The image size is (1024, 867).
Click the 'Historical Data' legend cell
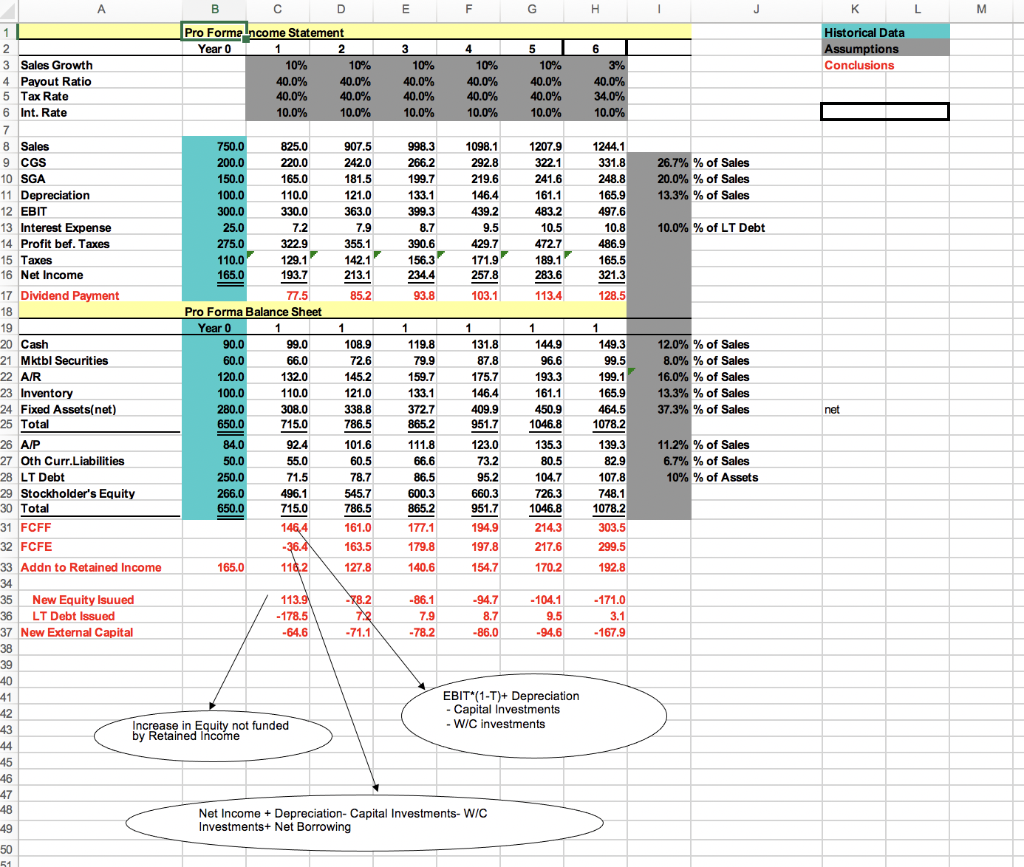[885, 32]
